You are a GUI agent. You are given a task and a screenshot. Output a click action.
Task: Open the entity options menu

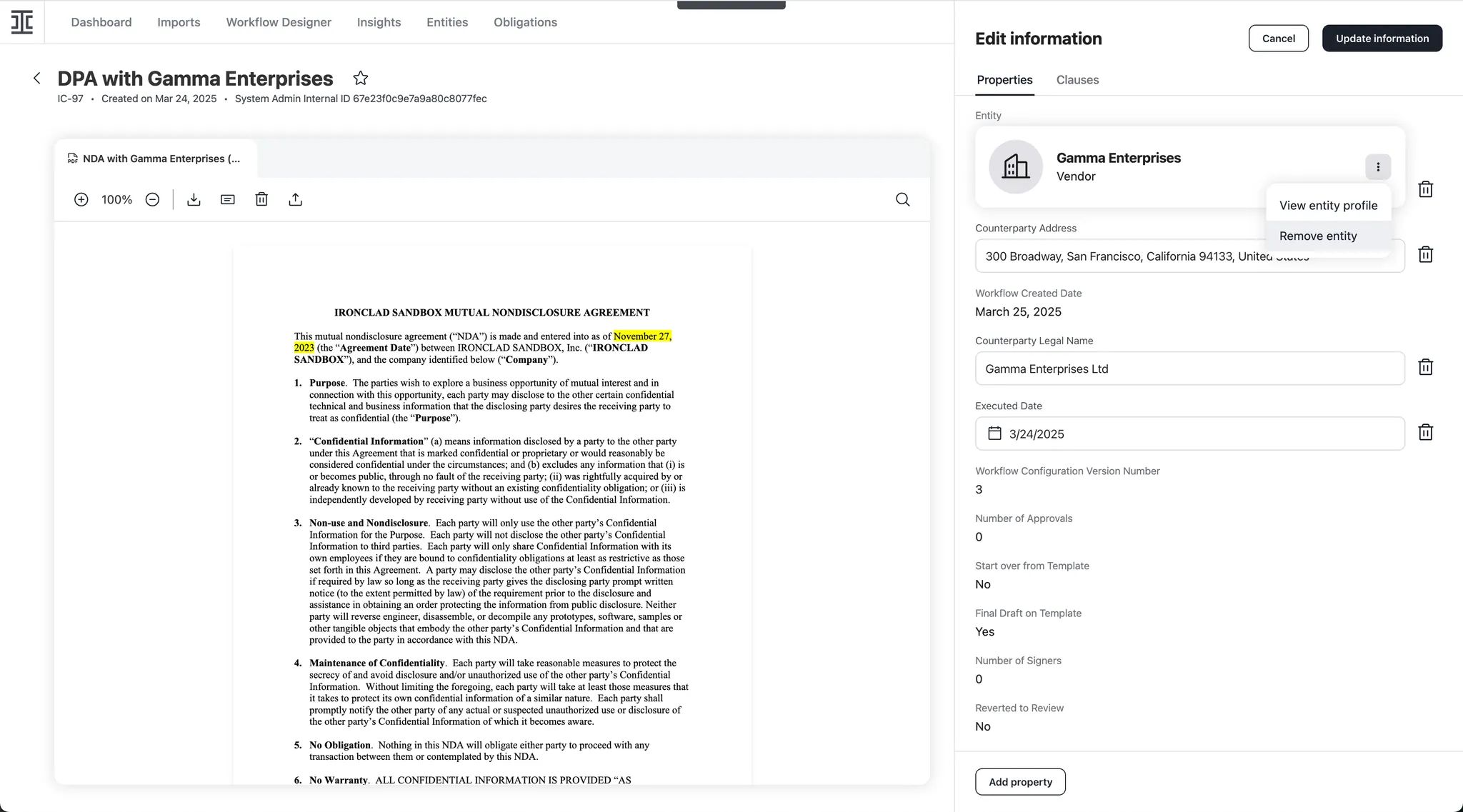click(1378, 166)
